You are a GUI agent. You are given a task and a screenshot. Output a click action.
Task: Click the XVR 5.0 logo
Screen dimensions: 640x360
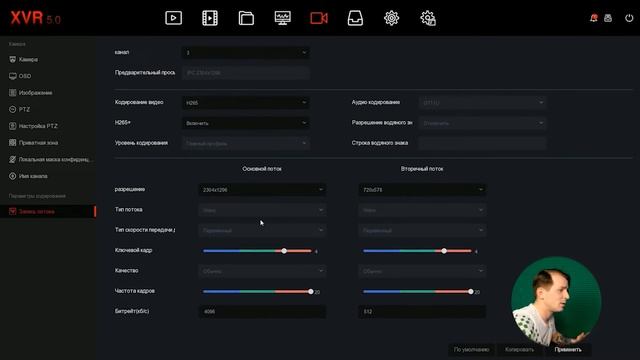tap(36, 18)
